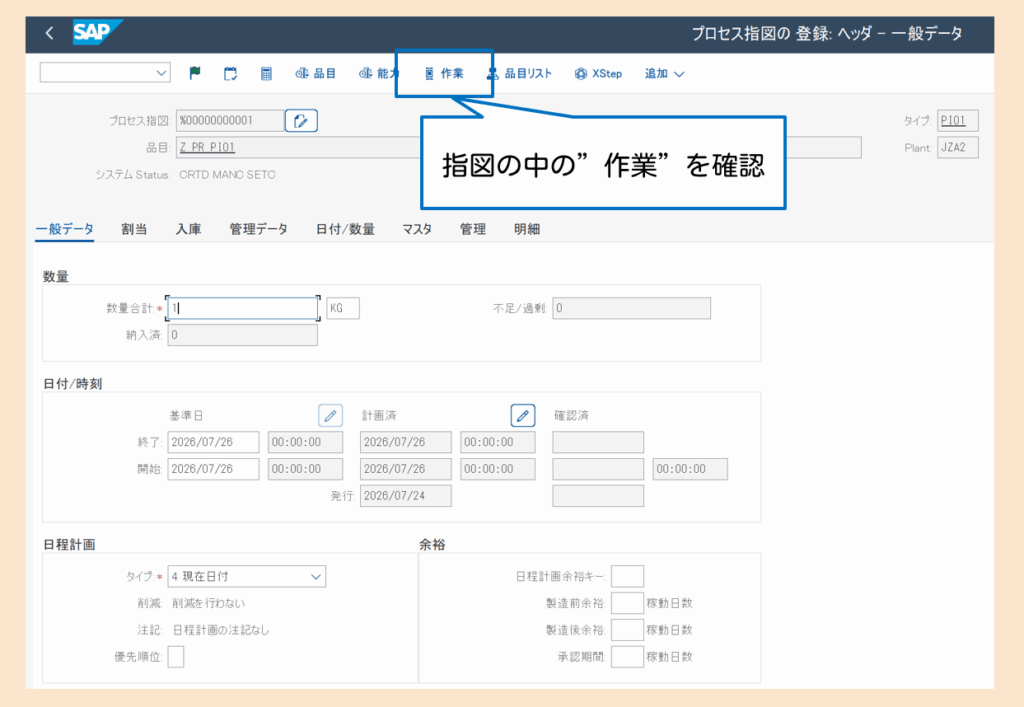Open 作業 operations toolbar button
This screenshot has height=707, width=1024.
(x=444, y=74)
